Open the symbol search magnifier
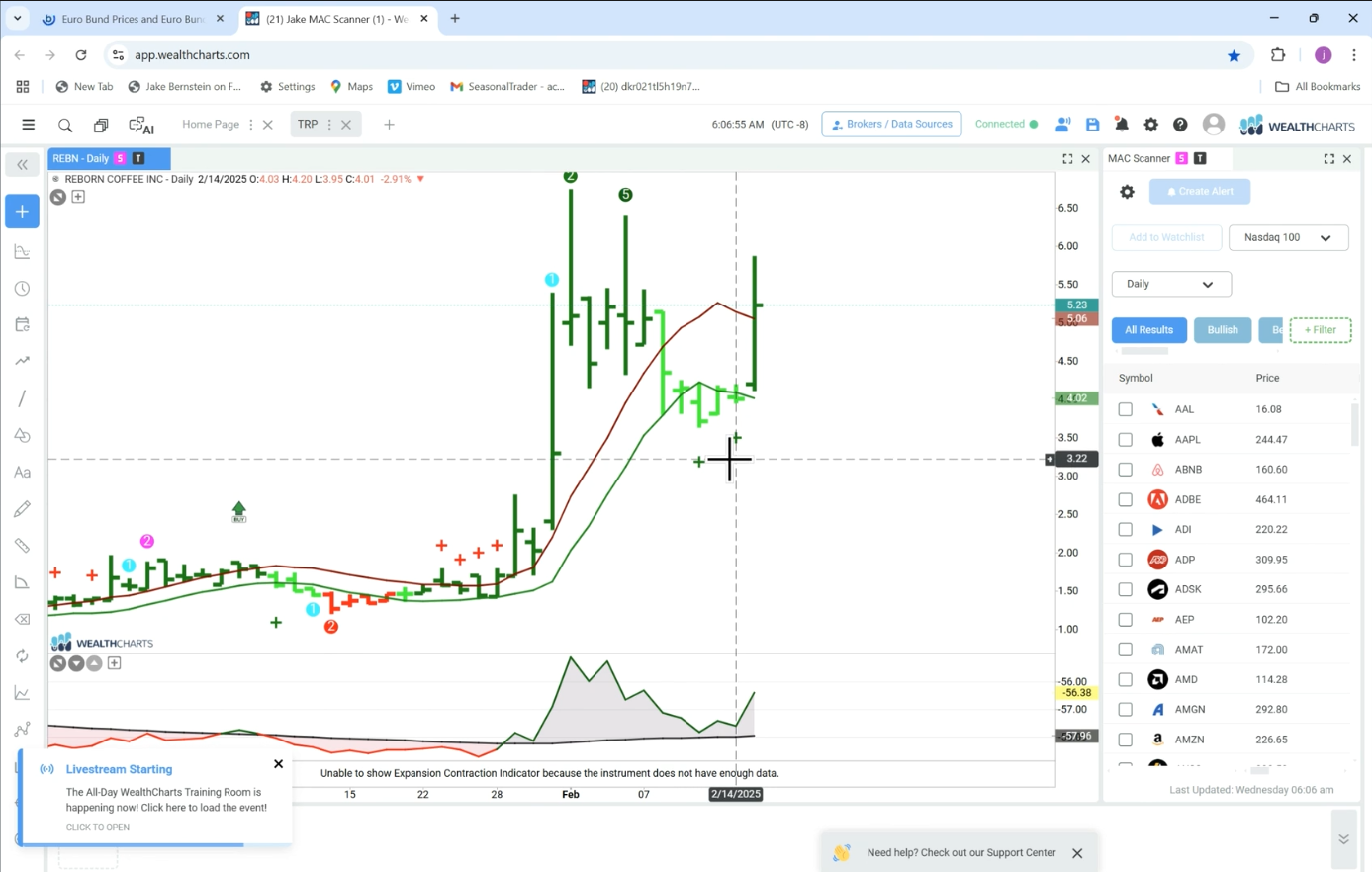Viewport: 1372px width, 872px height. click(65, 125)
